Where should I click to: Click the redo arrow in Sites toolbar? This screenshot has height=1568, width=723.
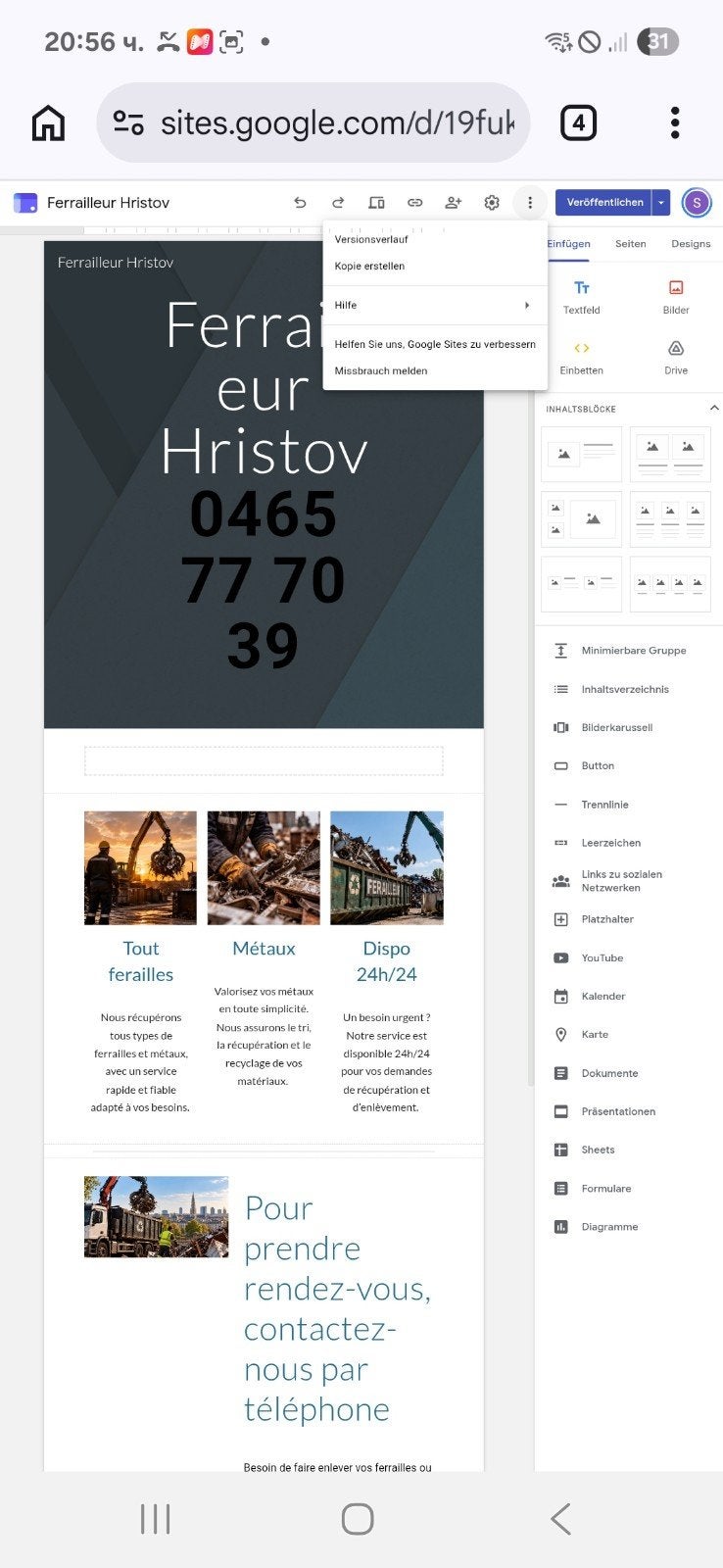point(338,203)
